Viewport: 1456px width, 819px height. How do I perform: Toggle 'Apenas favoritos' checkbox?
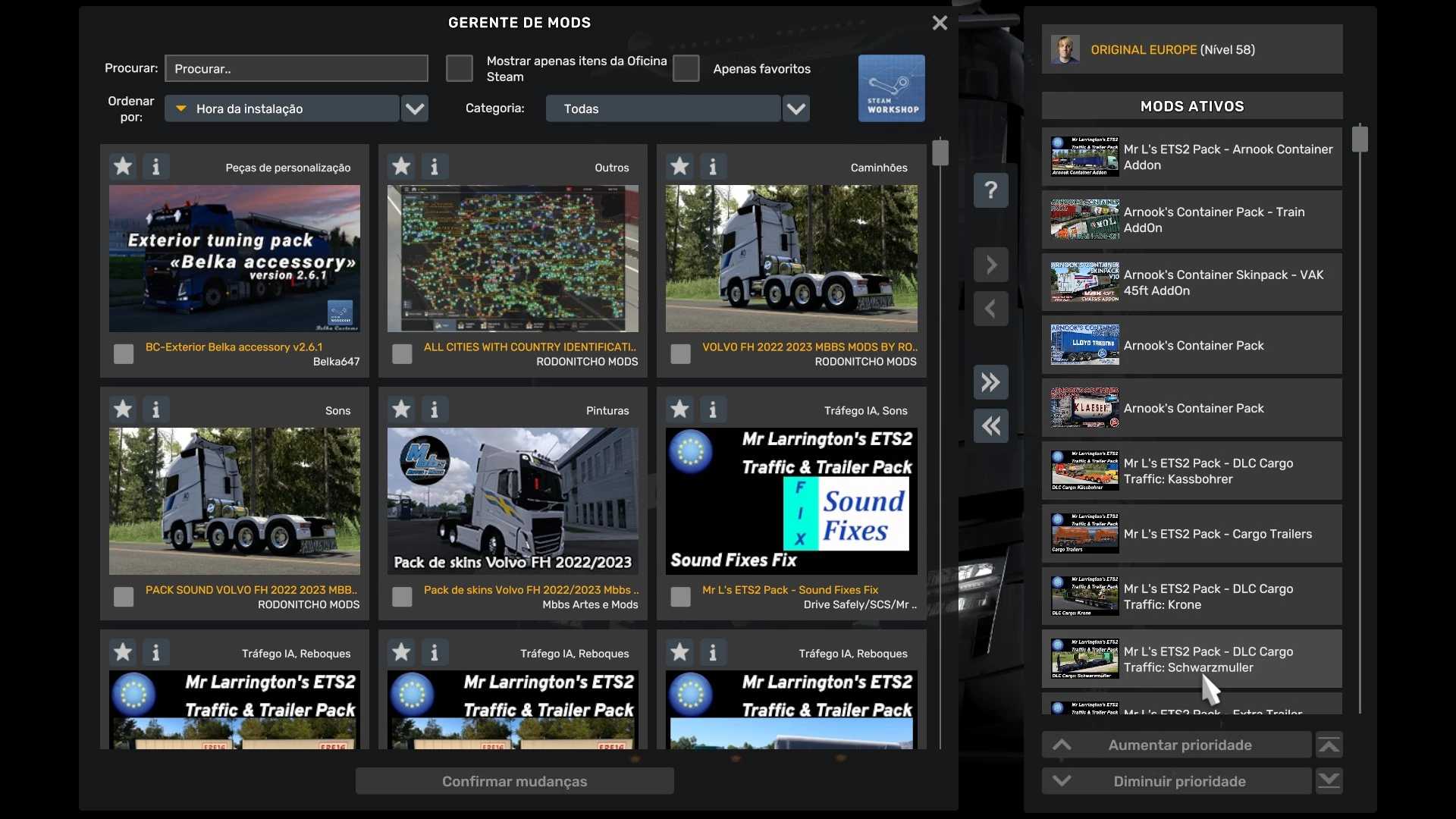point(686,68)
